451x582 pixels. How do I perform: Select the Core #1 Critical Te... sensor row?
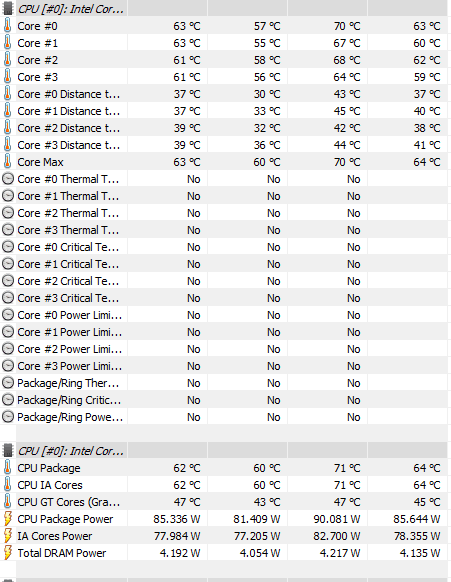click(224, 264)
